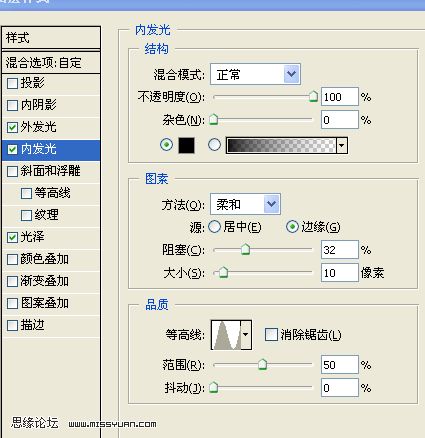Click the 大小 field showing 10
425x438 pixels.
coord(340,273)
